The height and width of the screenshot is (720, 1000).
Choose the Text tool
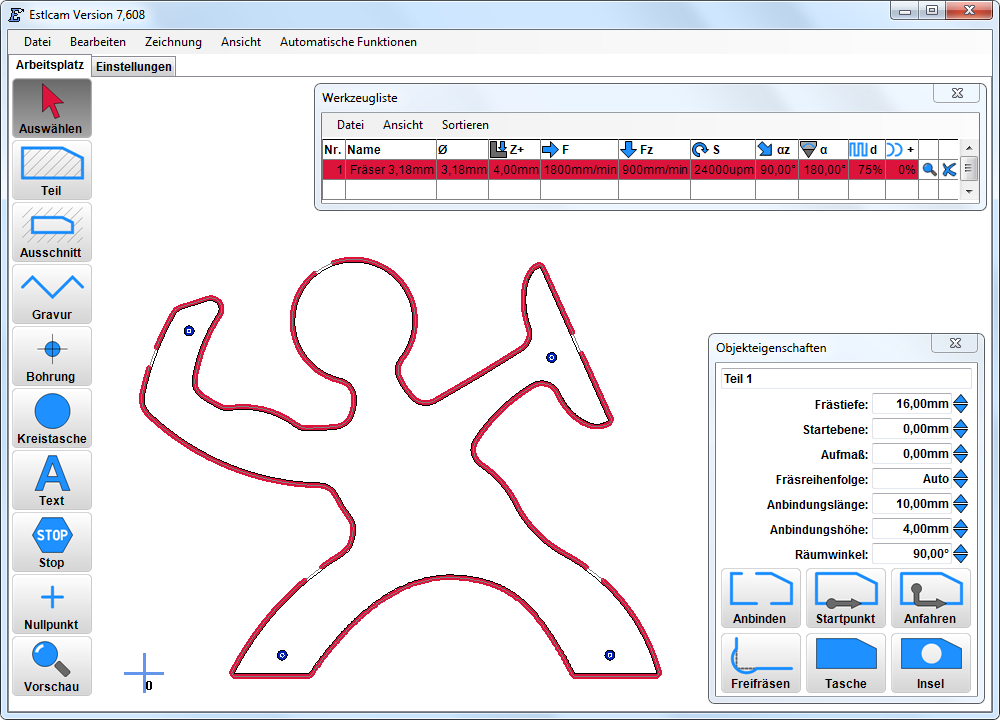coord(52,480)
